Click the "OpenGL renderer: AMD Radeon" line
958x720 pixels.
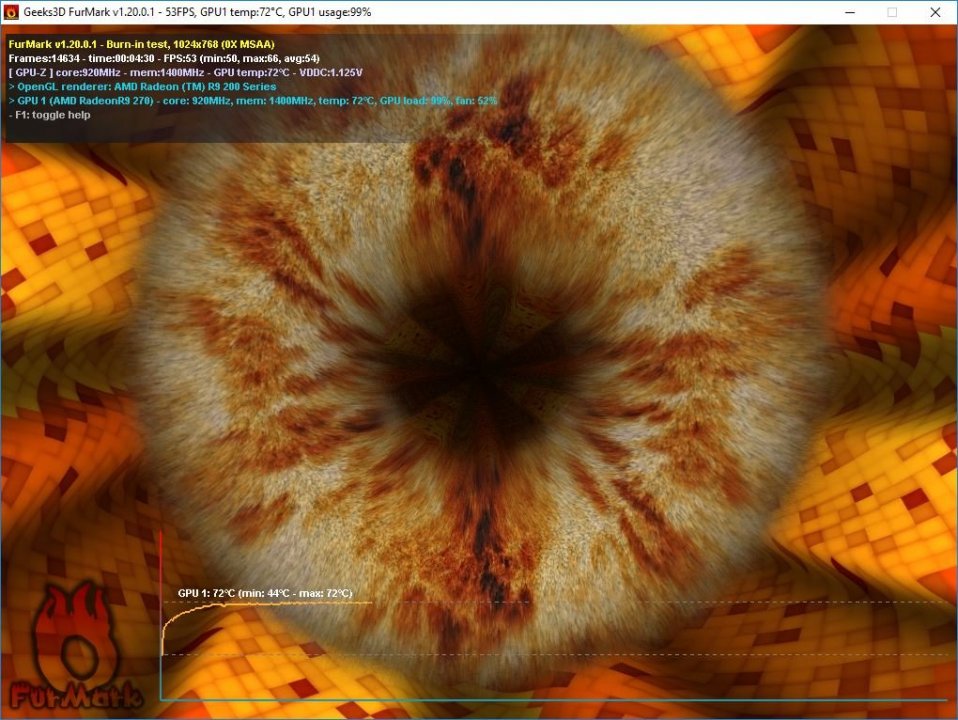tap(142, 86)
